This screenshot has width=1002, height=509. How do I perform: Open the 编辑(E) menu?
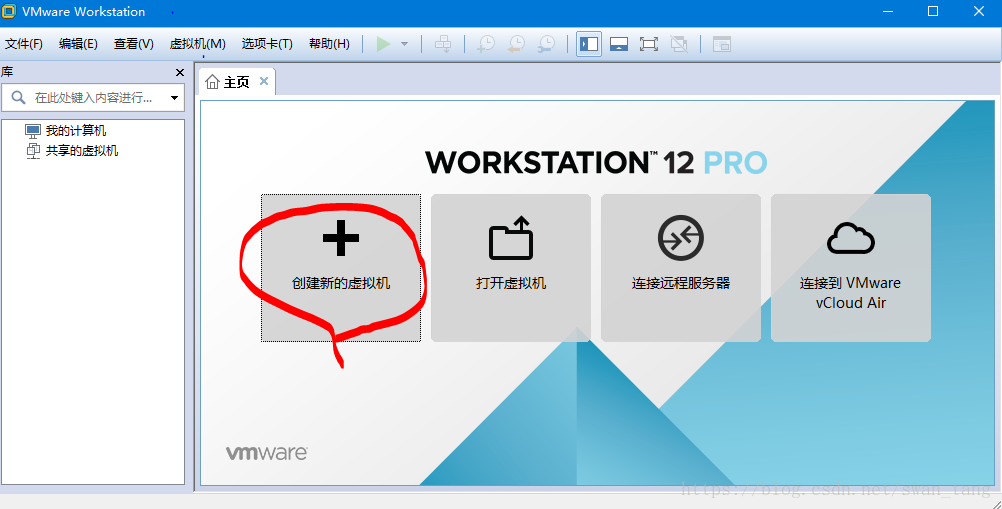click(78, 44)
